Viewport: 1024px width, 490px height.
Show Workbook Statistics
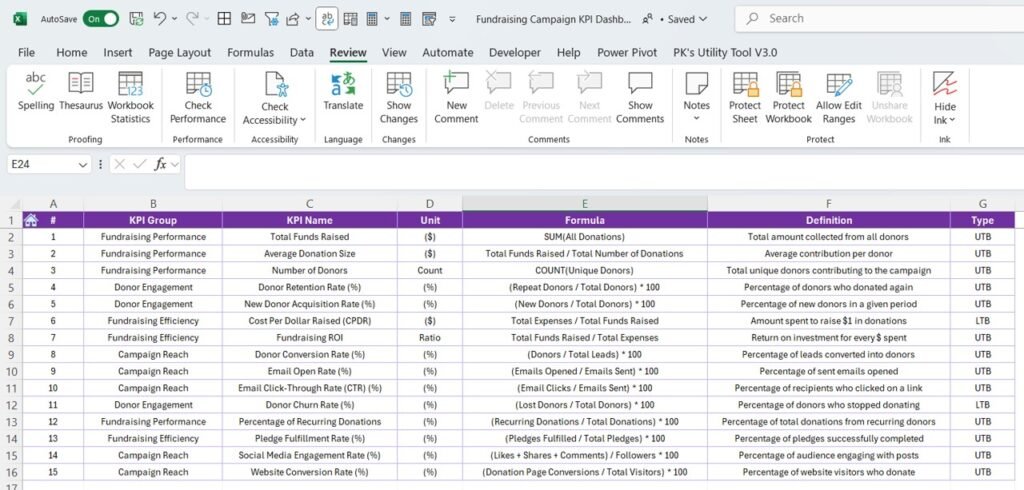click(131, 98)
